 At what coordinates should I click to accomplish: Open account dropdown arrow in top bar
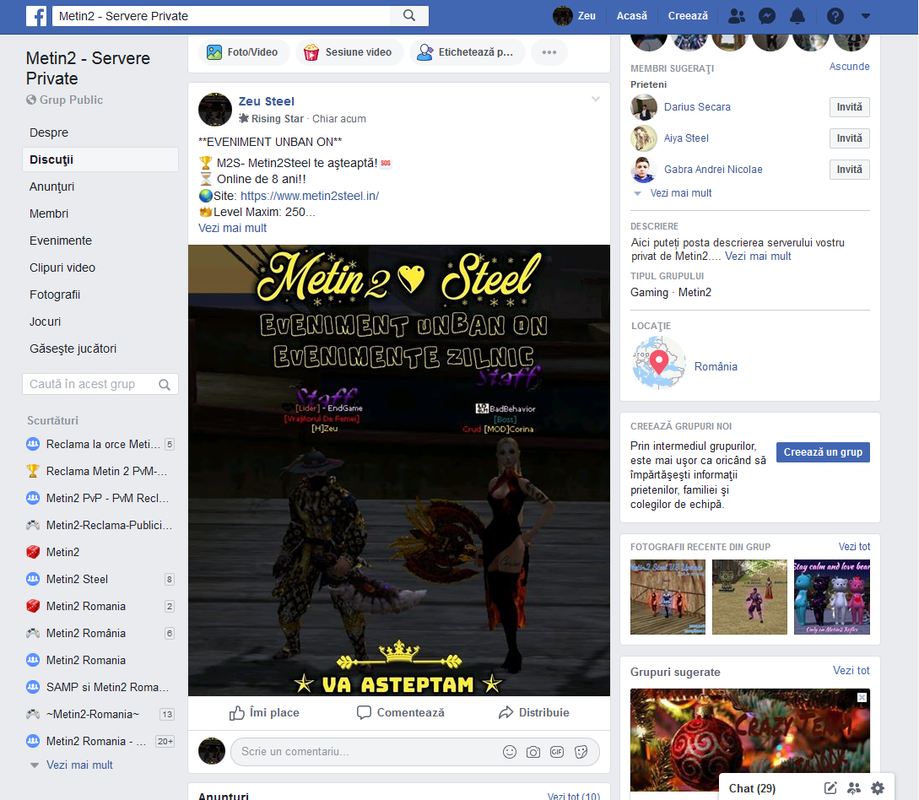[x=866, y=16]
